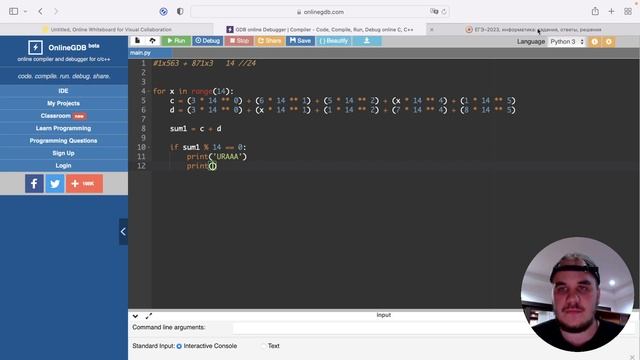The image size is (640, 360).
Task: Open the IDE sidebar menu item
Action: point(63,91)
